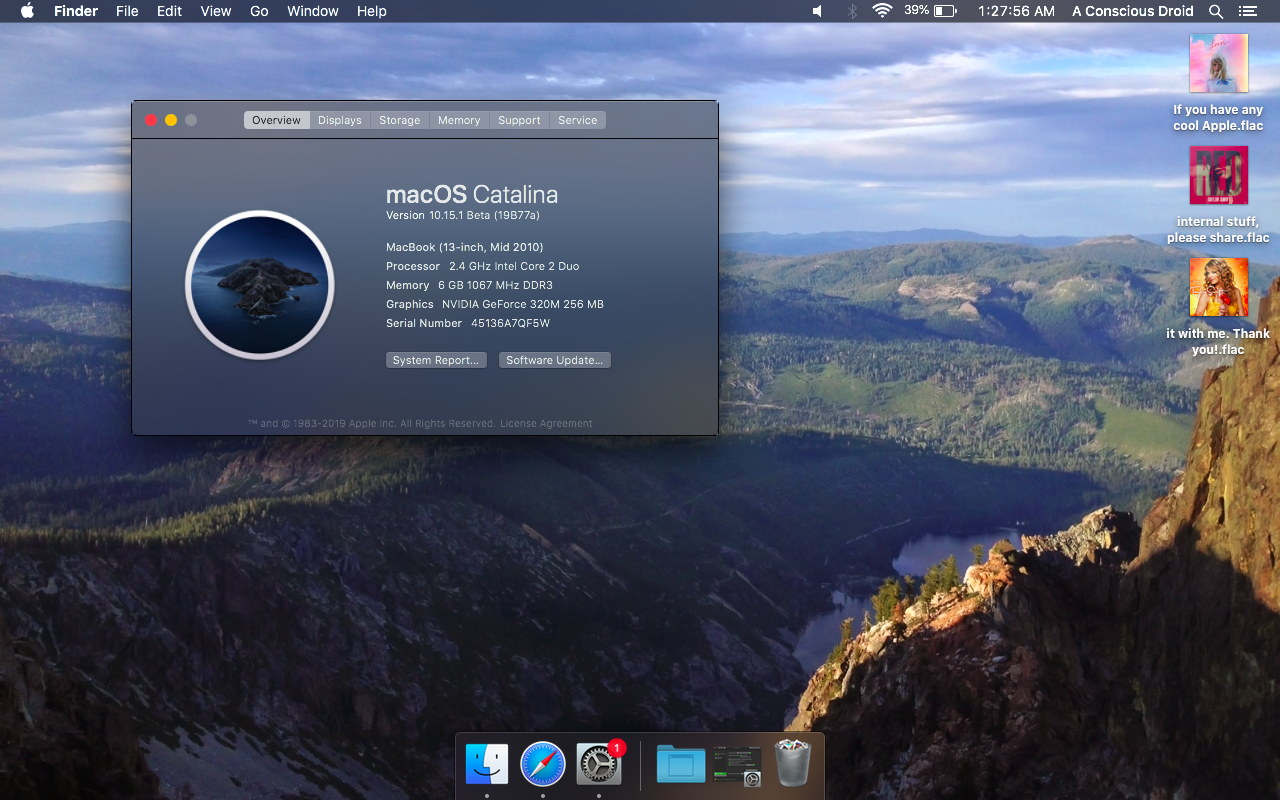Show Notification Center list icon
The image size is (1280, 800).
[x=1247, y=11]
